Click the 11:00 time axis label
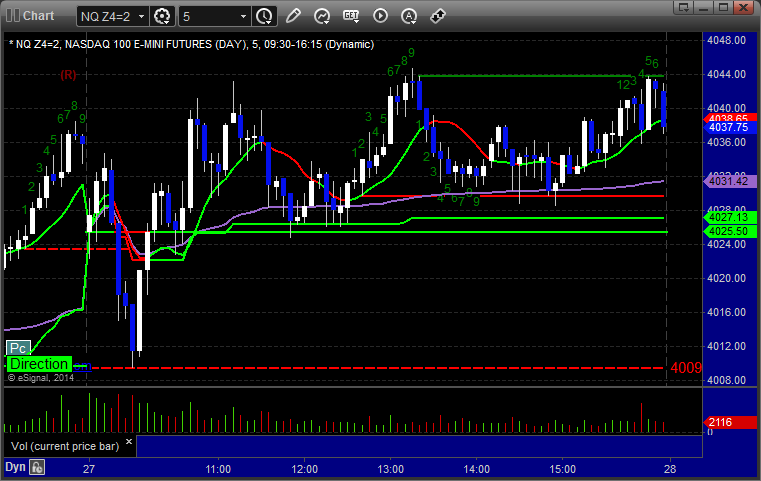This screenshot has width=761, height=481. (x=218, y=469)
